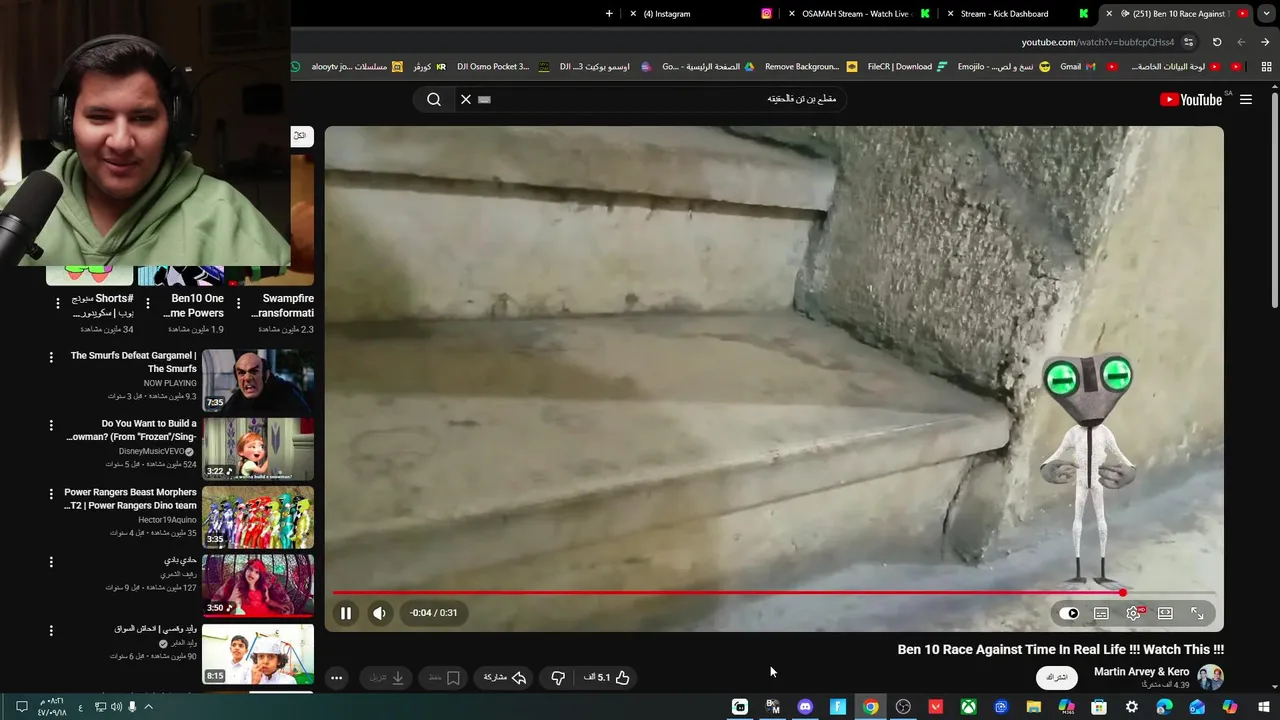Open keyboard input icon in search
1280x720 pixels.
[485, 99]
